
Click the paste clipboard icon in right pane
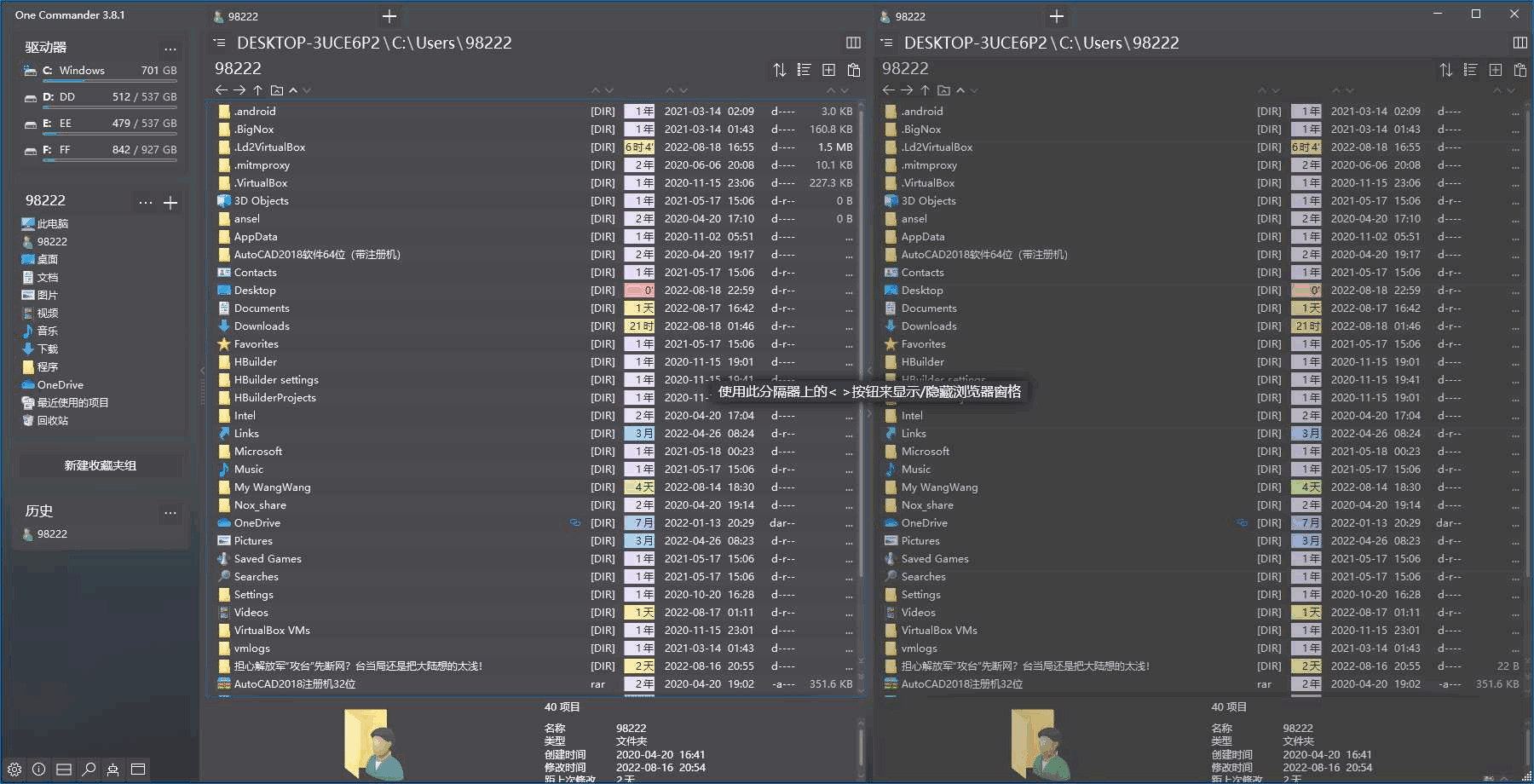[1520, 70]
